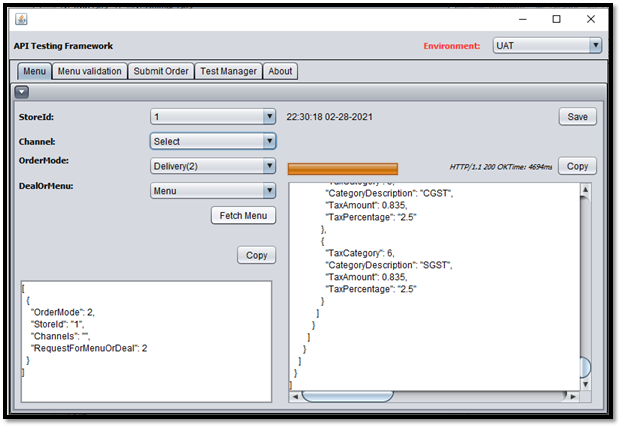Screen dimensions: 622x428
Task: Expand the DealOrMenu dropdown
Action: pos(213,191)
